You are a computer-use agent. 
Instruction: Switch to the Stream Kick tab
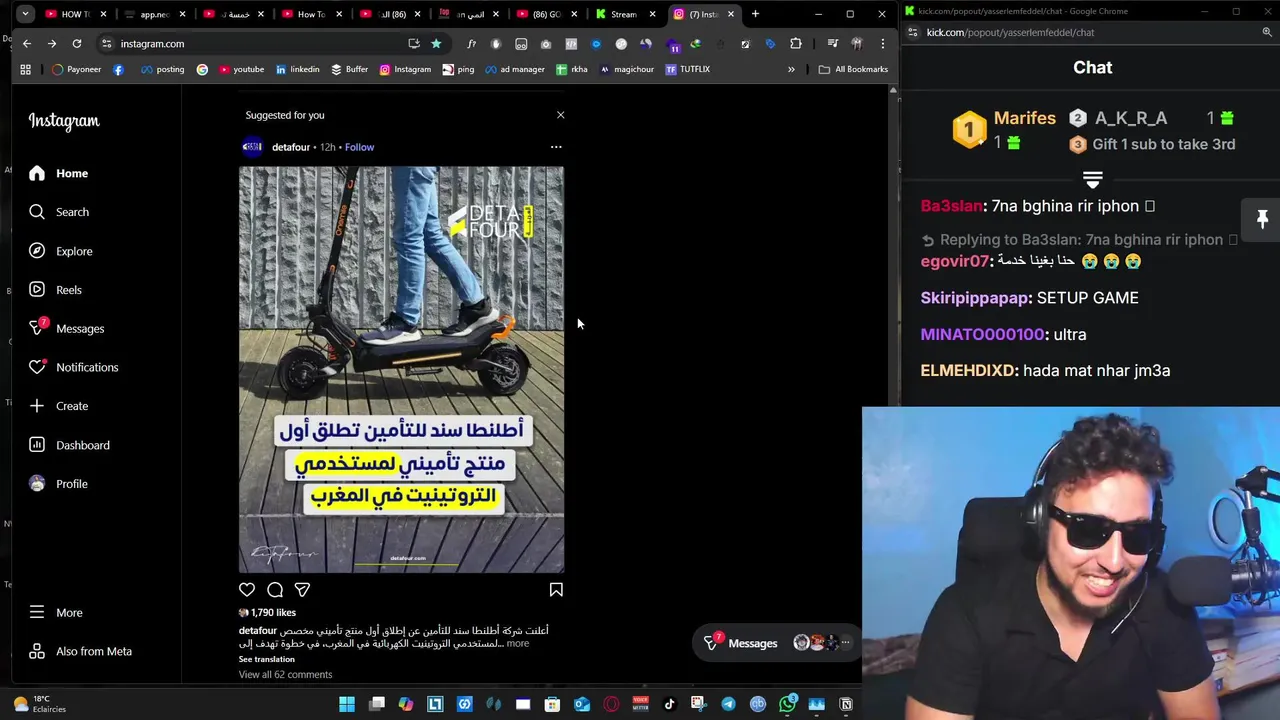click(x=623, y=14)
